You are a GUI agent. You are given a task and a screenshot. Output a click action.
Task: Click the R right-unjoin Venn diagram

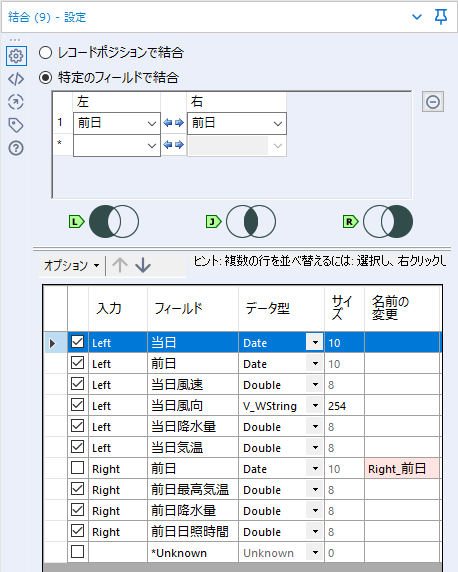[388, 221]
